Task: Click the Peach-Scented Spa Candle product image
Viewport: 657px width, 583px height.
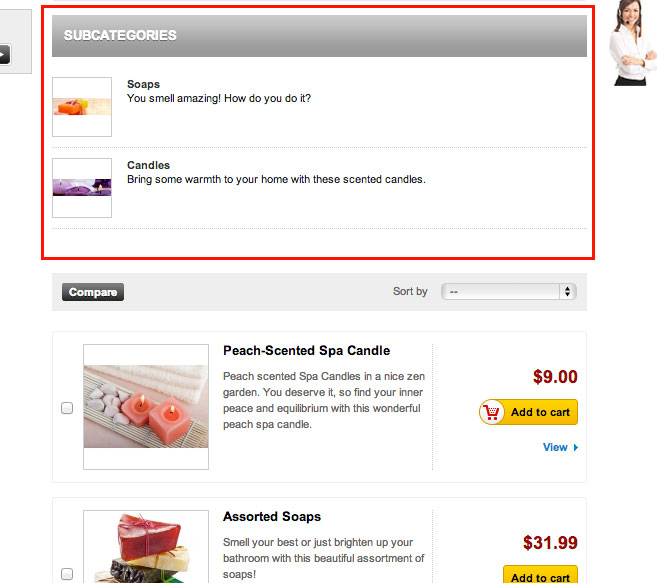Action: pos(146,407)
